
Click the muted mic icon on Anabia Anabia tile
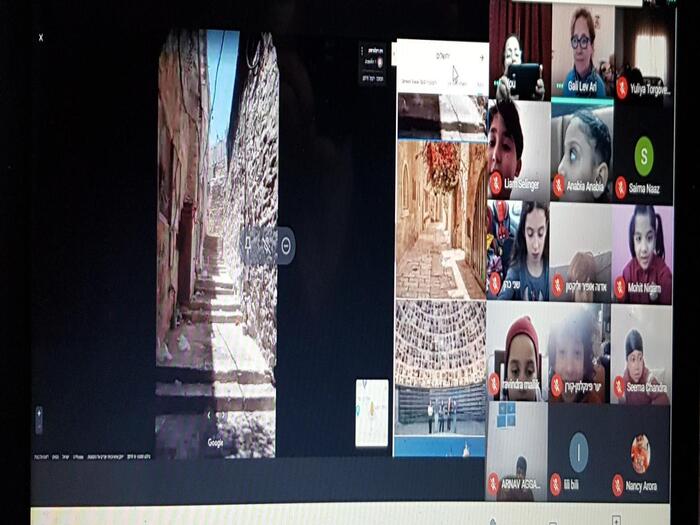(x=558, y=185)
